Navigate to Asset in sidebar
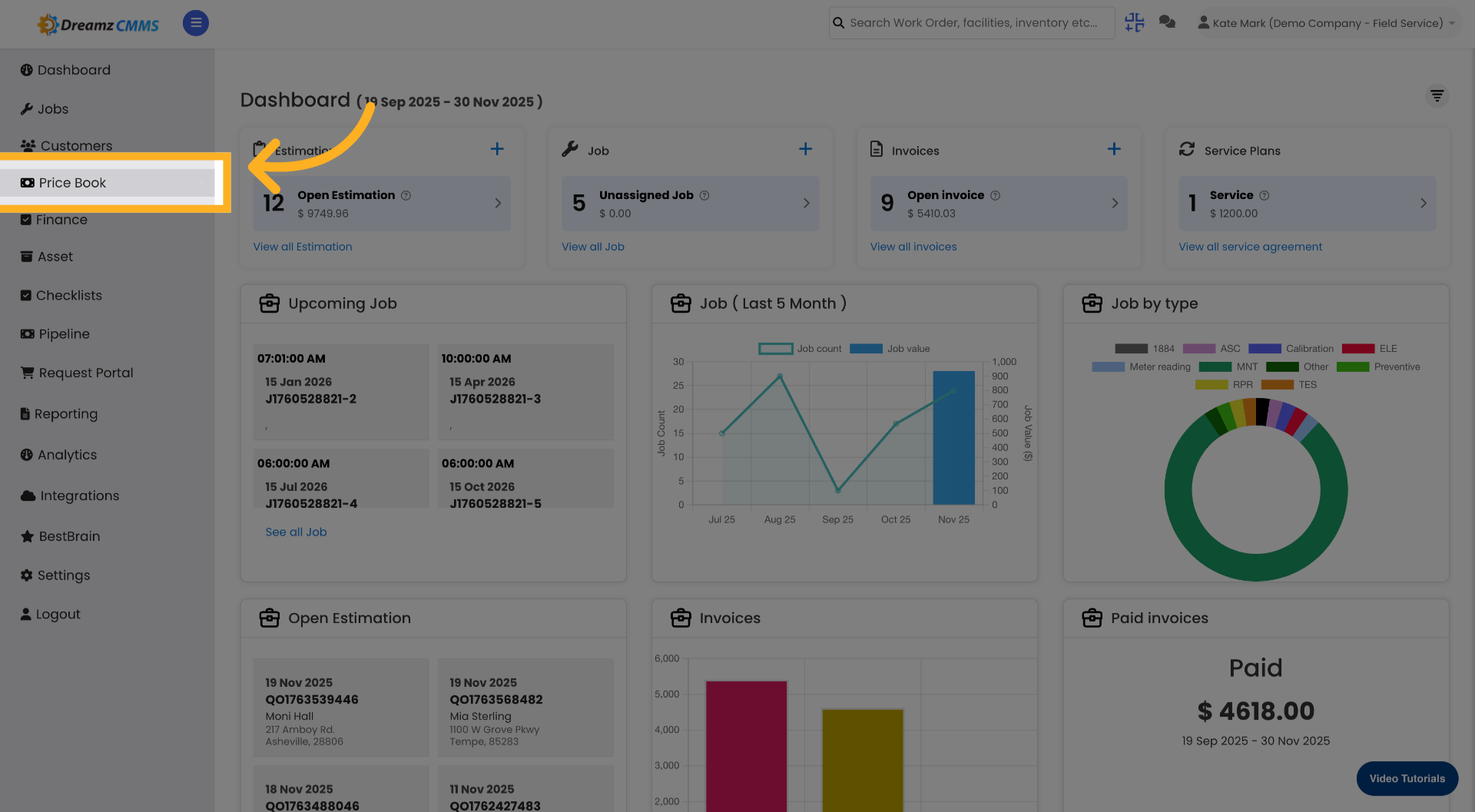The height and width of the screenshot is (812, 1475). [47, 257]
